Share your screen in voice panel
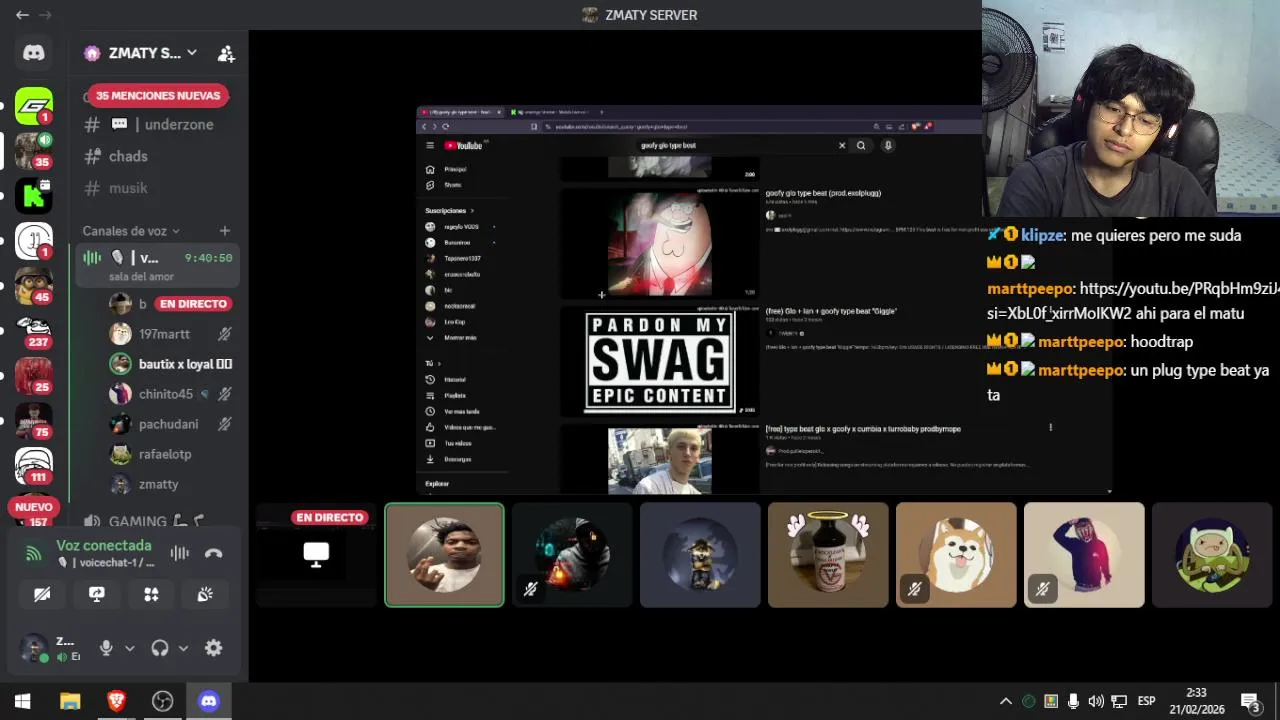Viewport: 1280px width, 720px height. click(97, 594)
